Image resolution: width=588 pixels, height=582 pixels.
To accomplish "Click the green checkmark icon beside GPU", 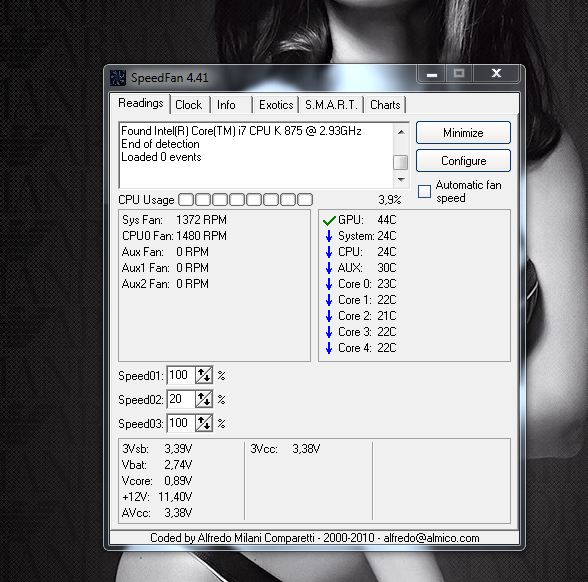I will 329,220.
